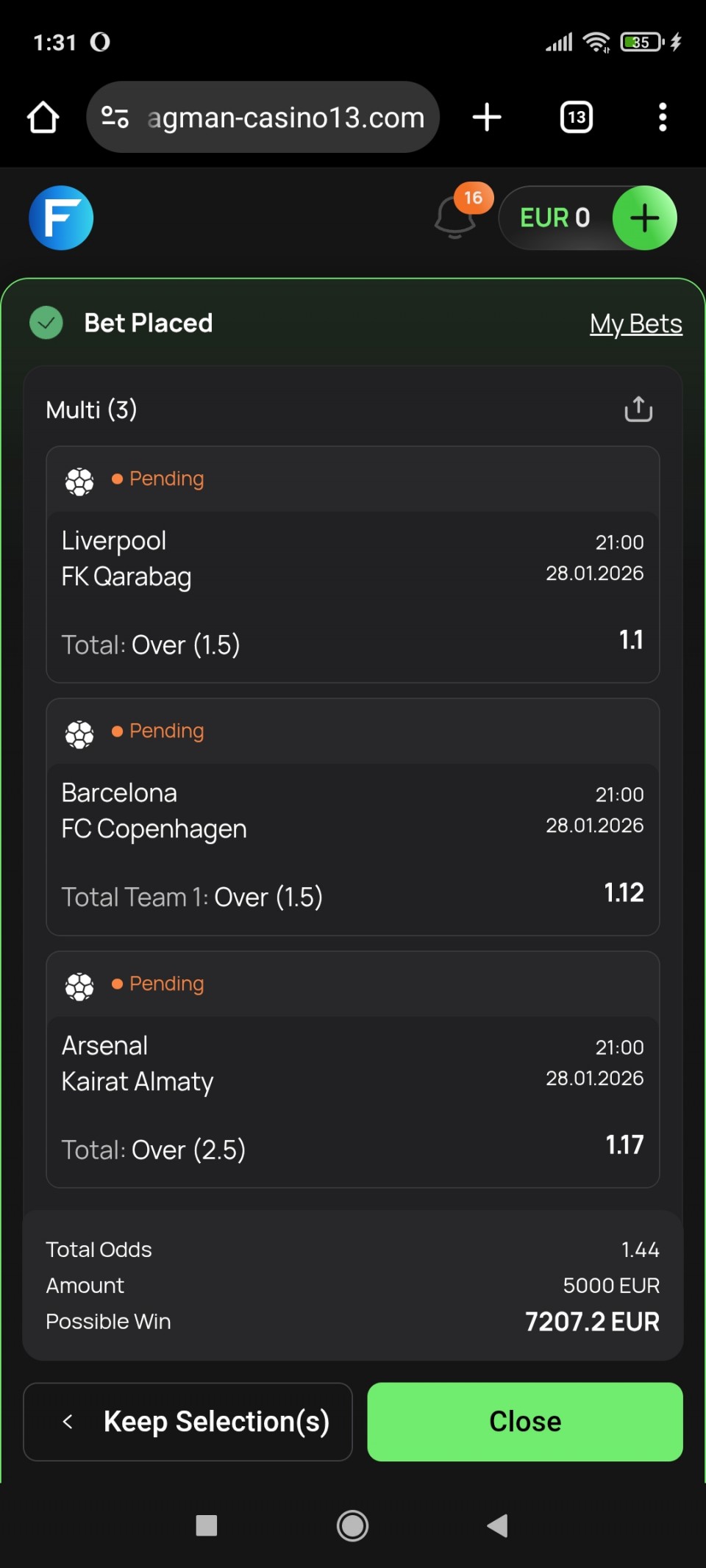Tap the address bar URL field
The width and height of the screenshot is (706, 1568).
[285, 118]
